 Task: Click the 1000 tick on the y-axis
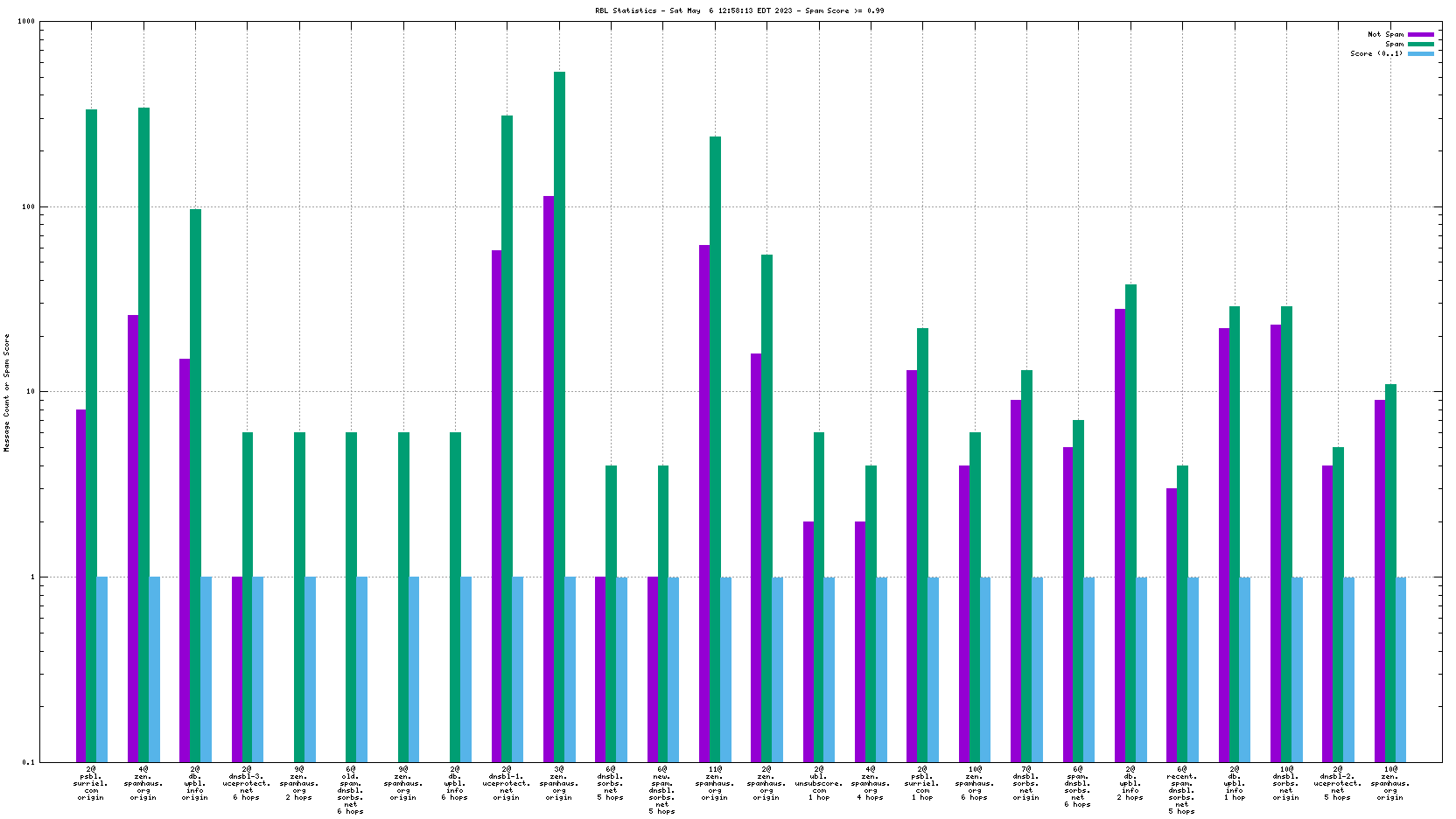click(x=26, y=22)
